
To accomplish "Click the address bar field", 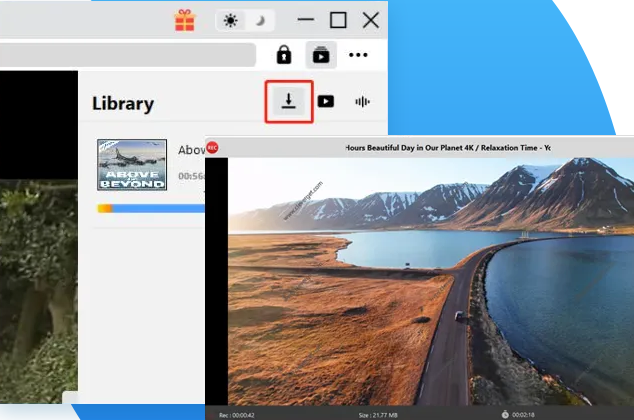I will [x=128, y=55].
